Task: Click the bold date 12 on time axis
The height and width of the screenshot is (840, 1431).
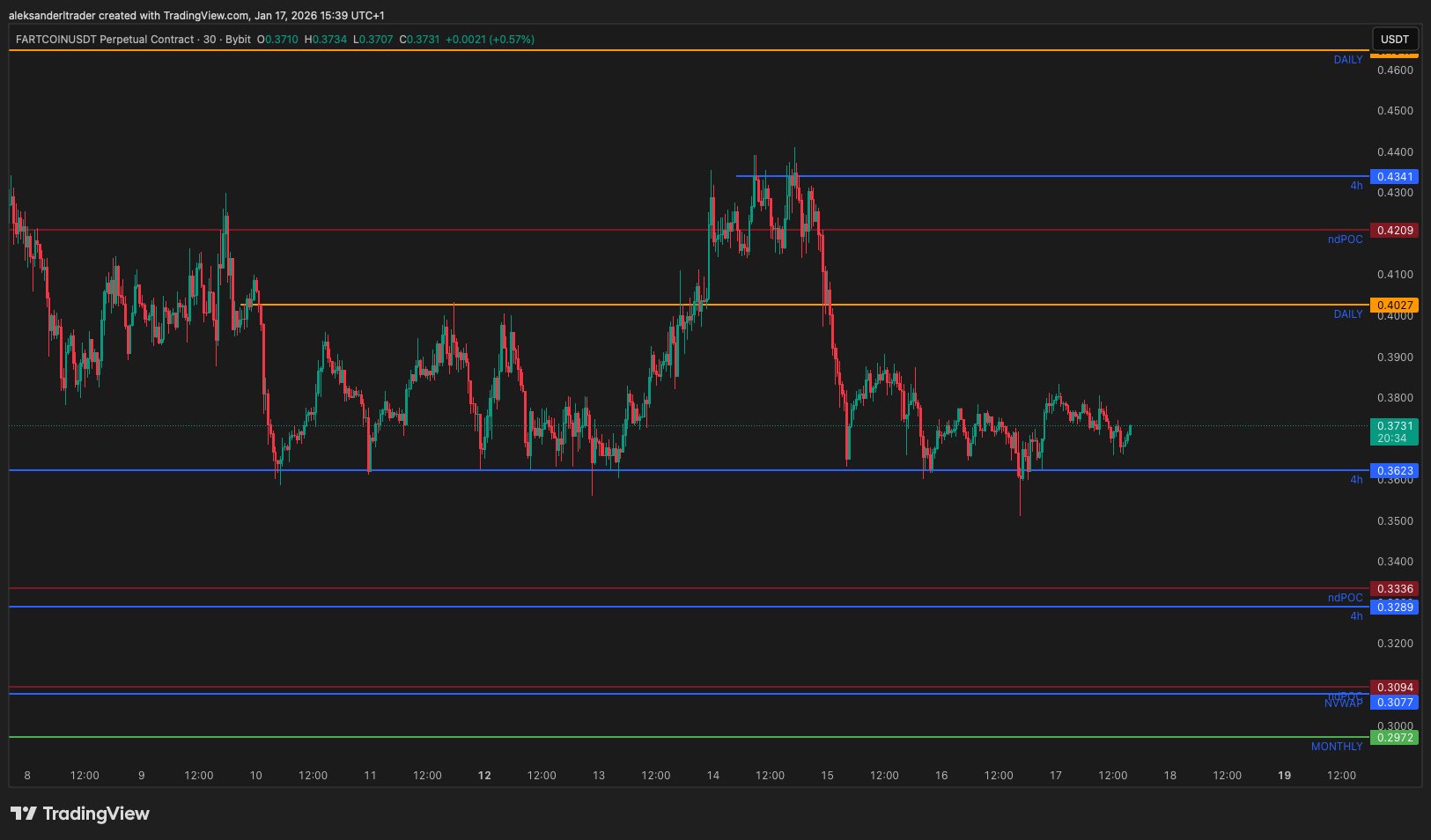Action: (x=484, y=776)
